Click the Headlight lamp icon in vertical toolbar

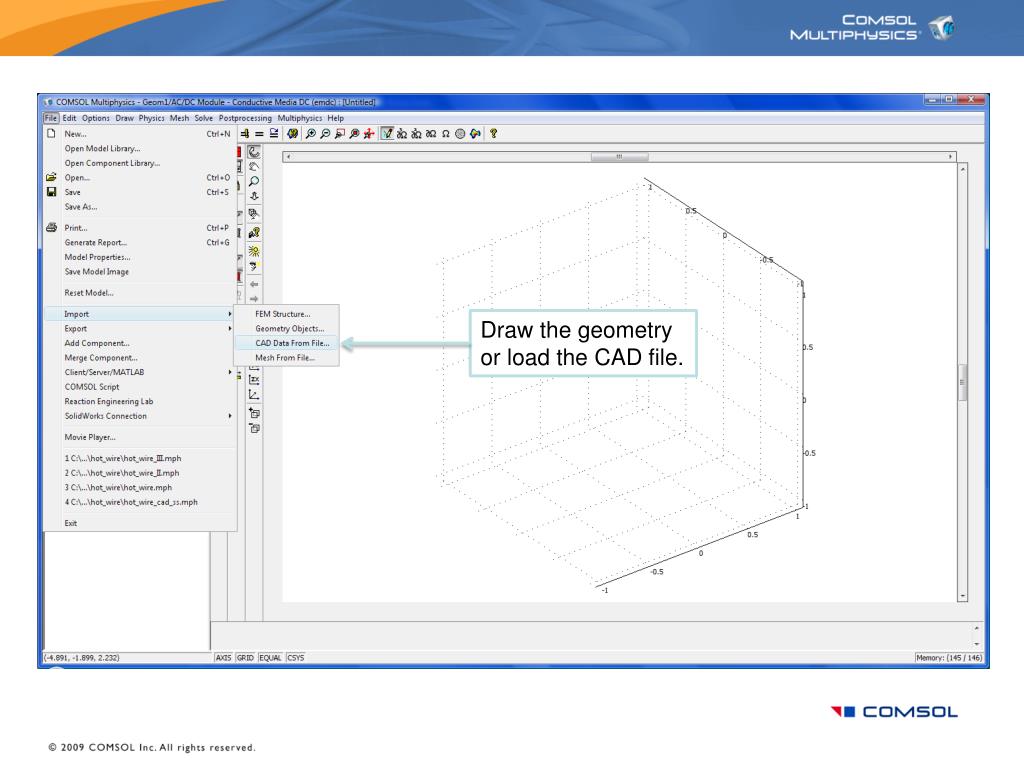click(x=254, y=266)
